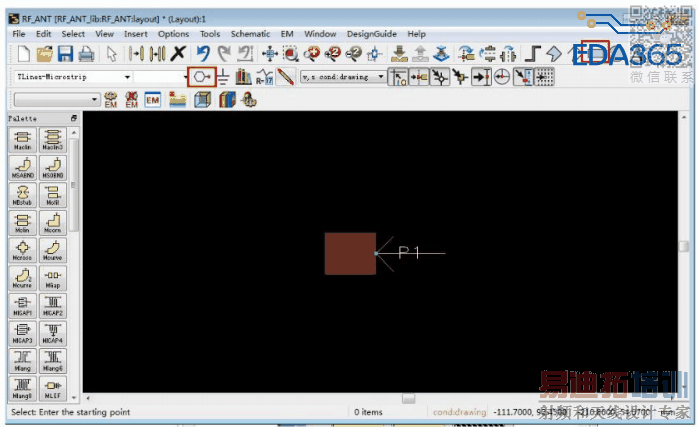Click the View All icon with four arrows
698x427 pixels.
(270, 54)
